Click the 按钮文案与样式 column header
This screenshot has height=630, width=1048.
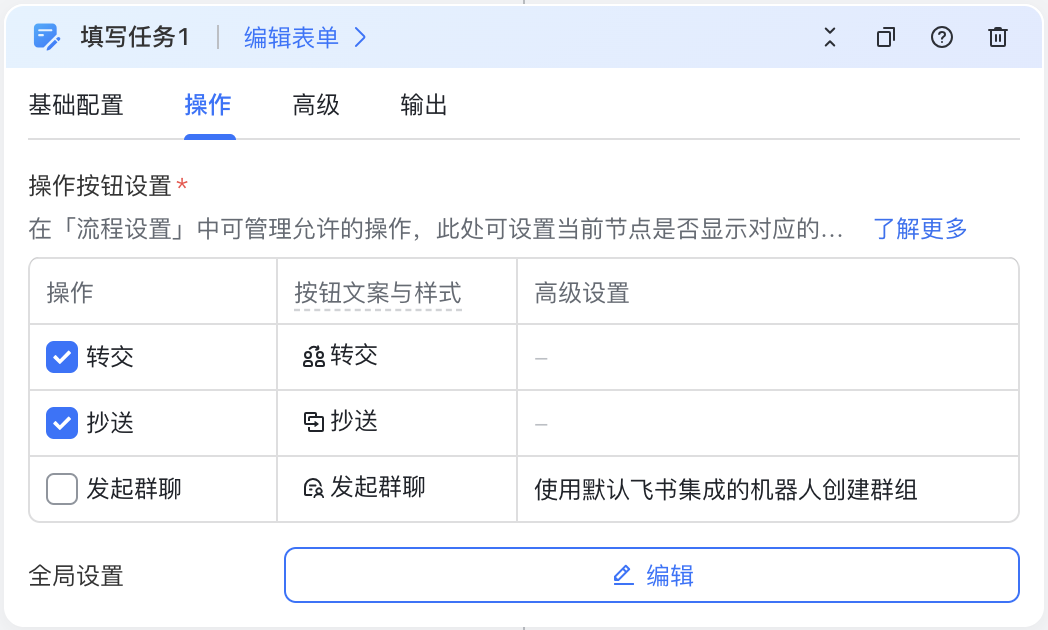coord(378,293)
